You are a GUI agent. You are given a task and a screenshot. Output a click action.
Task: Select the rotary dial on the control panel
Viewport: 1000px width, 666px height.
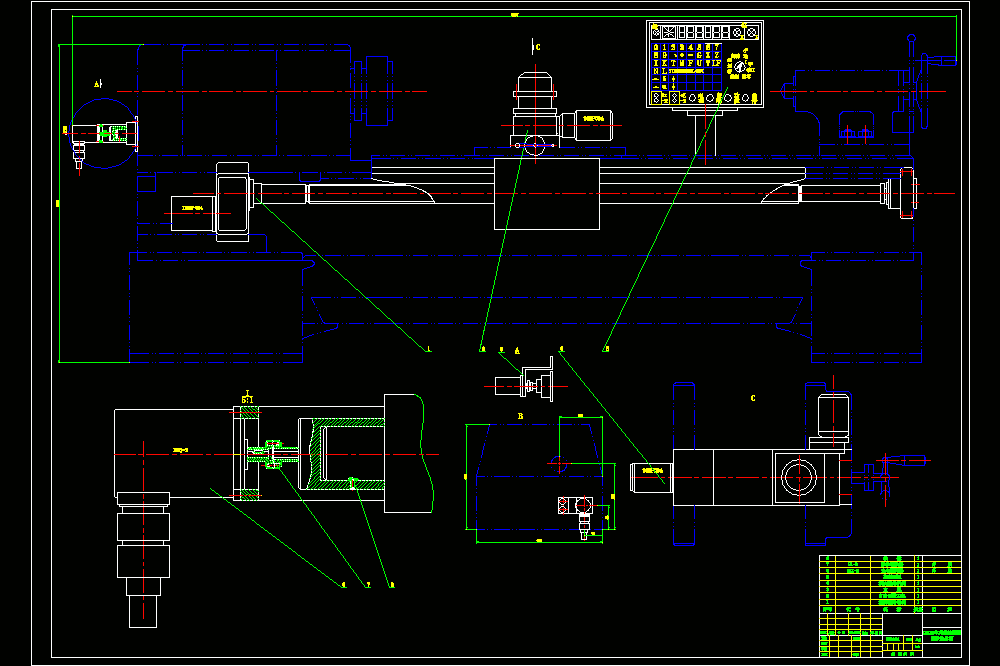[x=740, y=66]
